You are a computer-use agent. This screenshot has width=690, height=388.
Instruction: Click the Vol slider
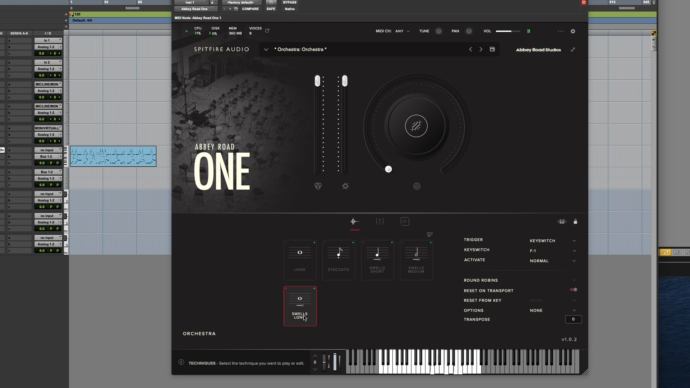coord(507,31)
